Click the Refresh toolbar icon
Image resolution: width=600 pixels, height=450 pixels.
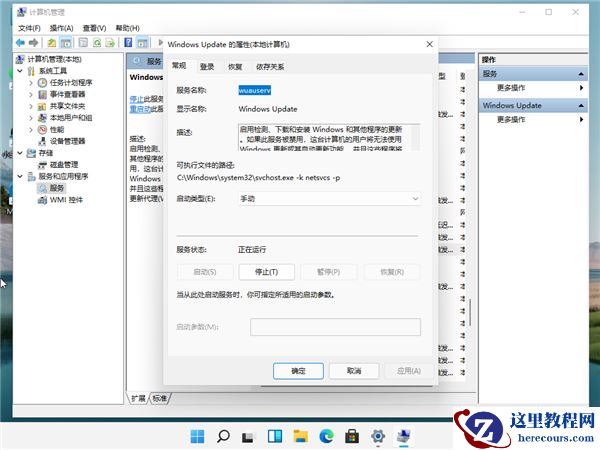pyautogui.click(x=97, y=43)
